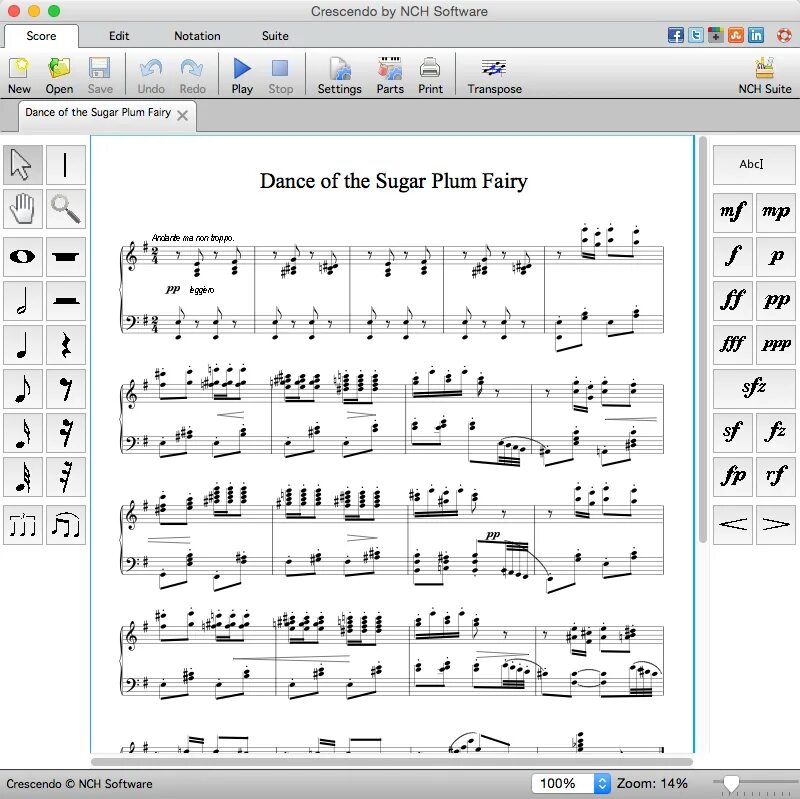Insert piano p dynamic
The width and height of the screenshot is (800, 799).
pyautogui.click(x=776, y=257)
